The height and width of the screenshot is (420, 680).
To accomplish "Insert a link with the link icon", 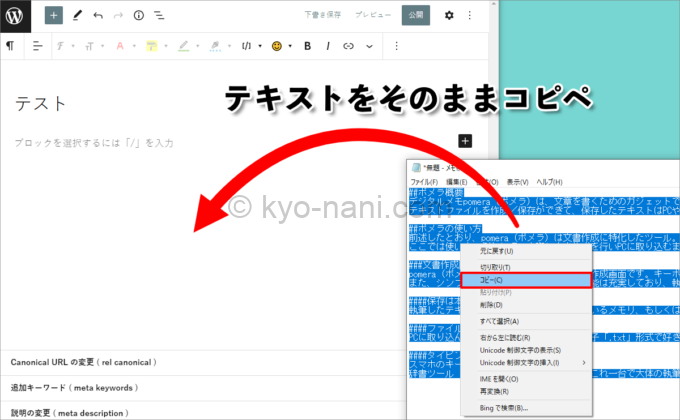I will click(x=349, y=46).
